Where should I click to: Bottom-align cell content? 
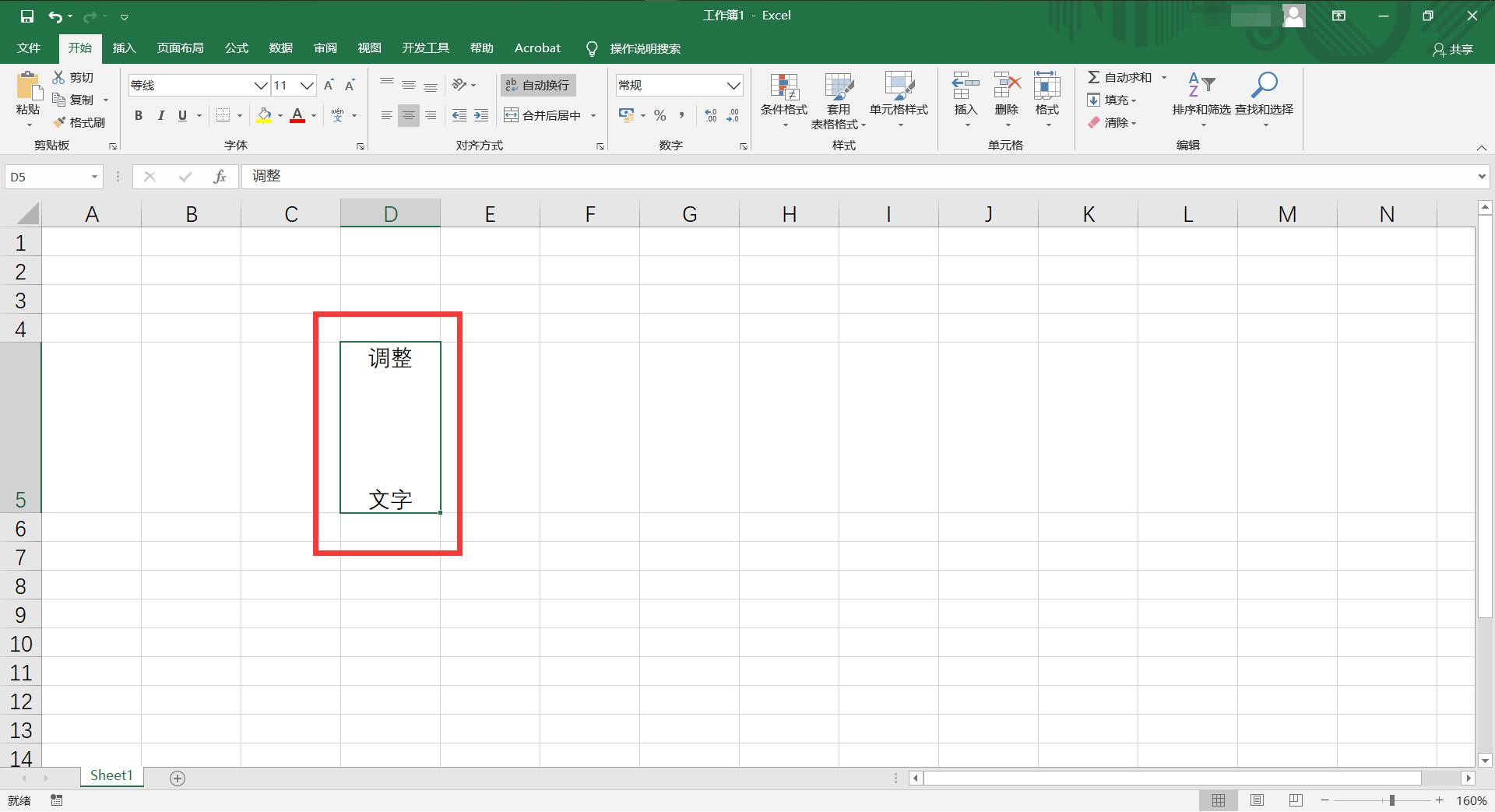pos(430,85)
